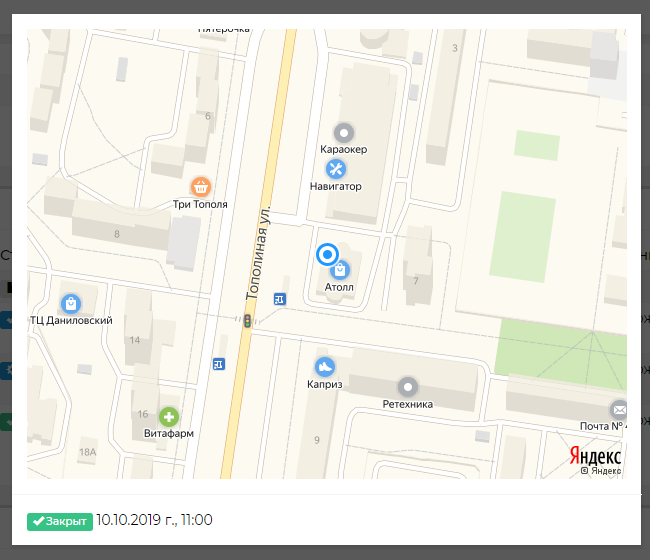Screen dimensions: 650x560
Task: Click the green Закрыт status badge
Action: tap(60, 521)
